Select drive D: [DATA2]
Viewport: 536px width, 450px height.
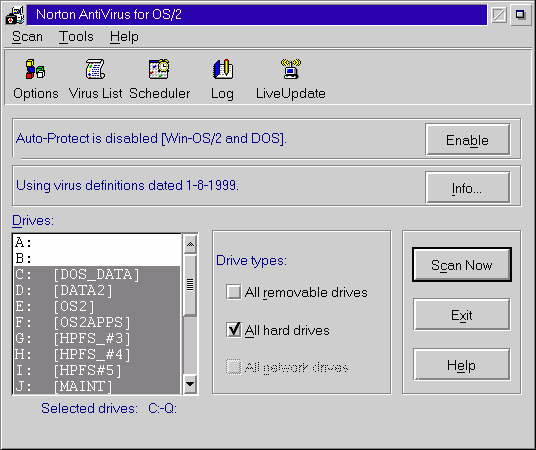pyautogui.click(x=97, y=291)
